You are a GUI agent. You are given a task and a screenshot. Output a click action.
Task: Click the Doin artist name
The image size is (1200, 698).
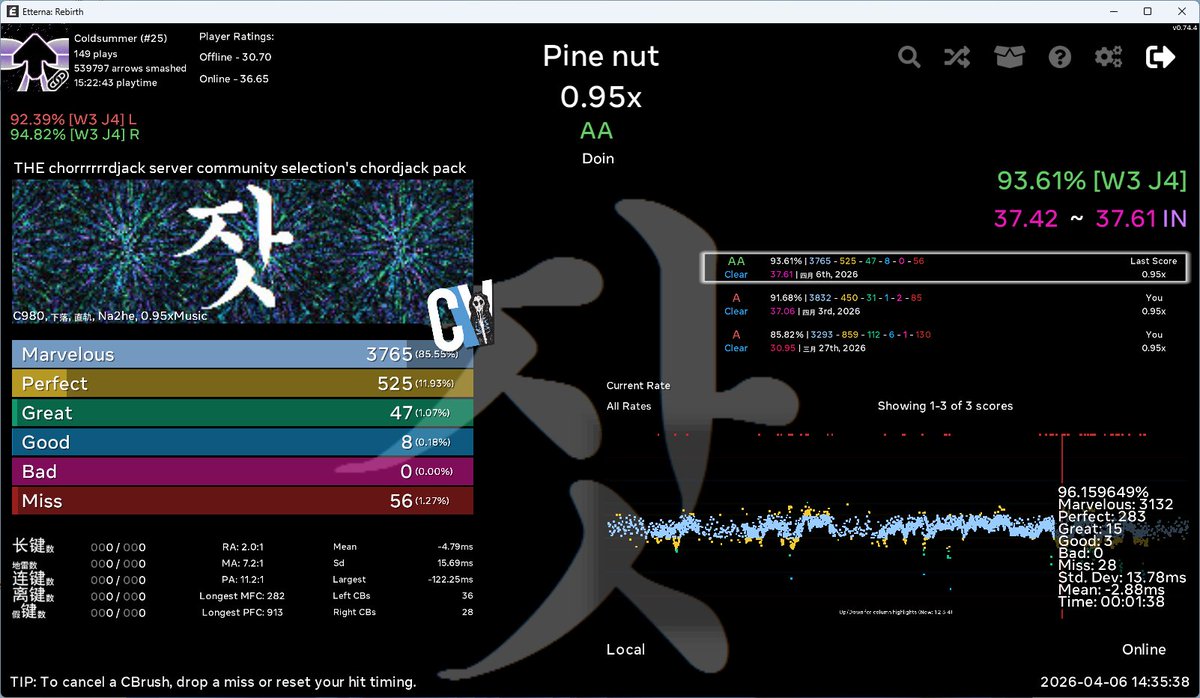tap(598, 159)
